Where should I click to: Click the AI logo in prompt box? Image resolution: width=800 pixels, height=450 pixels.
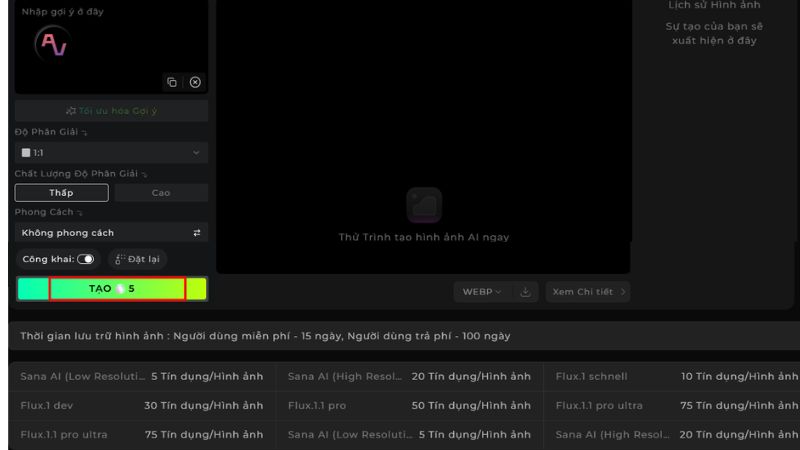51,43
